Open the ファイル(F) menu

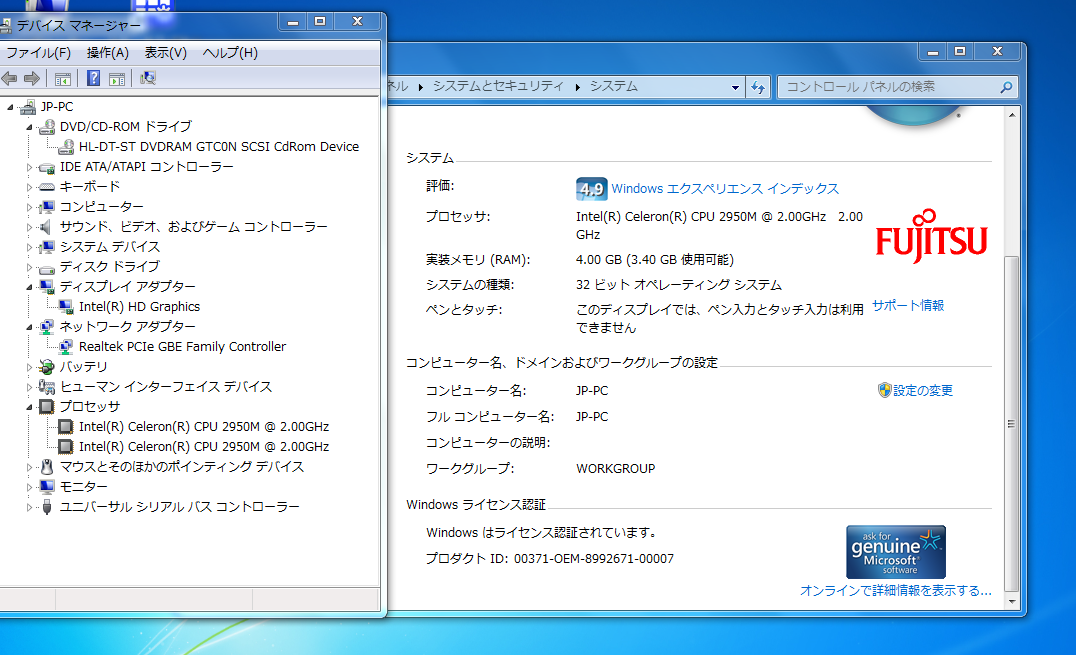38,53
